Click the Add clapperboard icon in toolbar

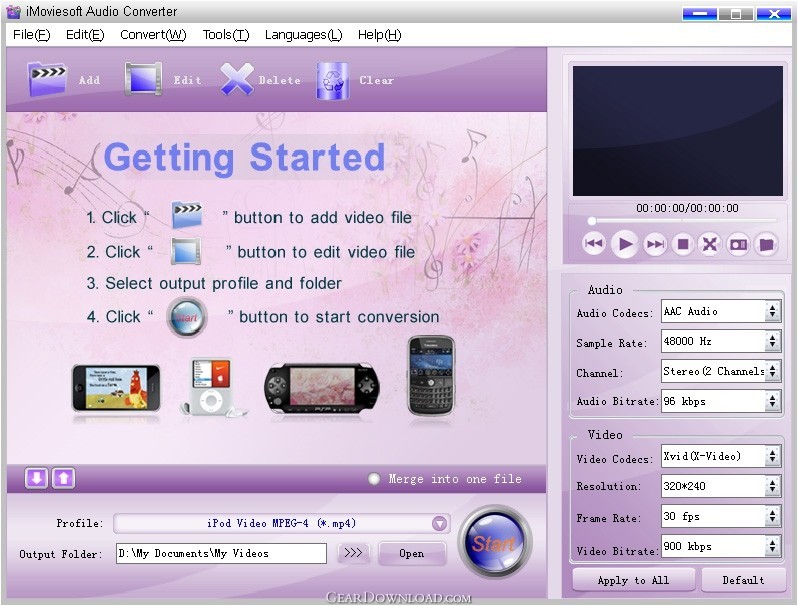pos(47,79)
